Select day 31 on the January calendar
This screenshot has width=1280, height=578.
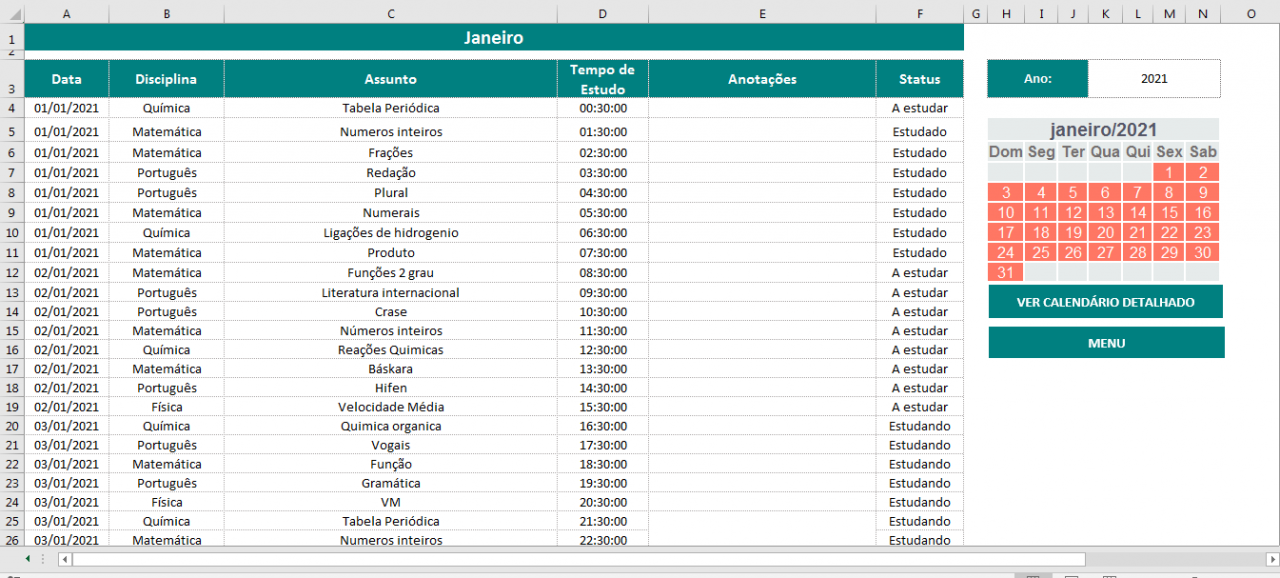[1005, 272]
